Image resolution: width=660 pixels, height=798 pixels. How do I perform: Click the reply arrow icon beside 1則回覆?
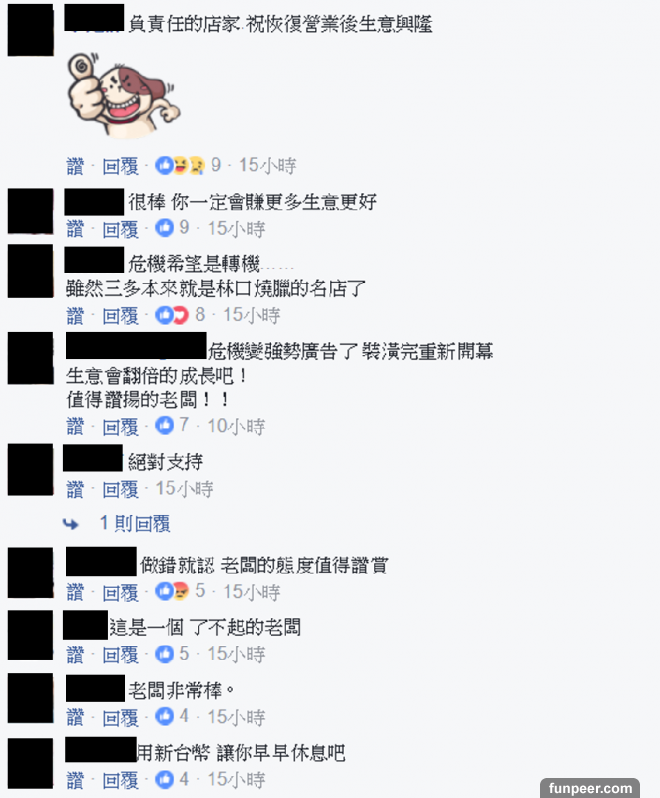point(71,524)
